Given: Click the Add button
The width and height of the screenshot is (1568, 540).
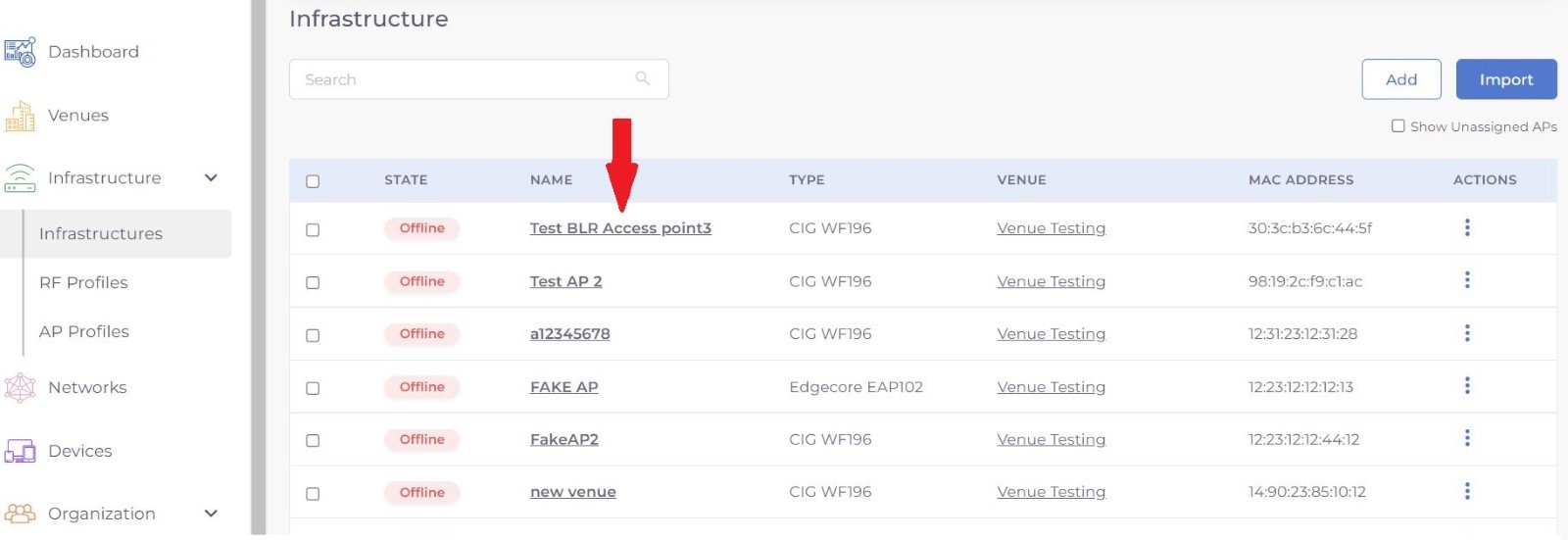Looking at the screenshot, I should tap(1400, 79).
